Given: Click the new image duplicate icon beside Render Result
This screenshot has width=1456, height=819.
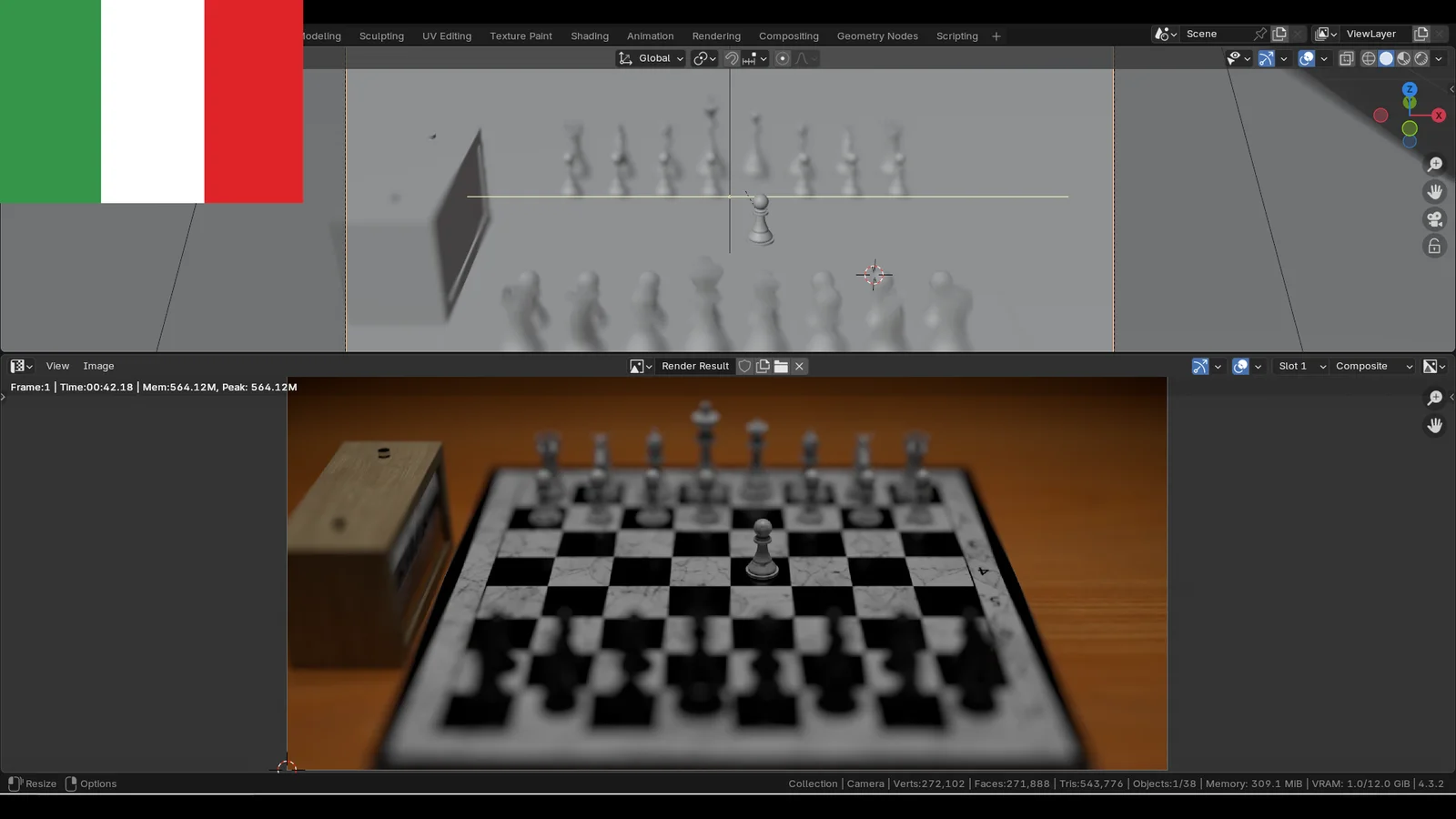Looking at the screenshot, I should pos(763,366).
